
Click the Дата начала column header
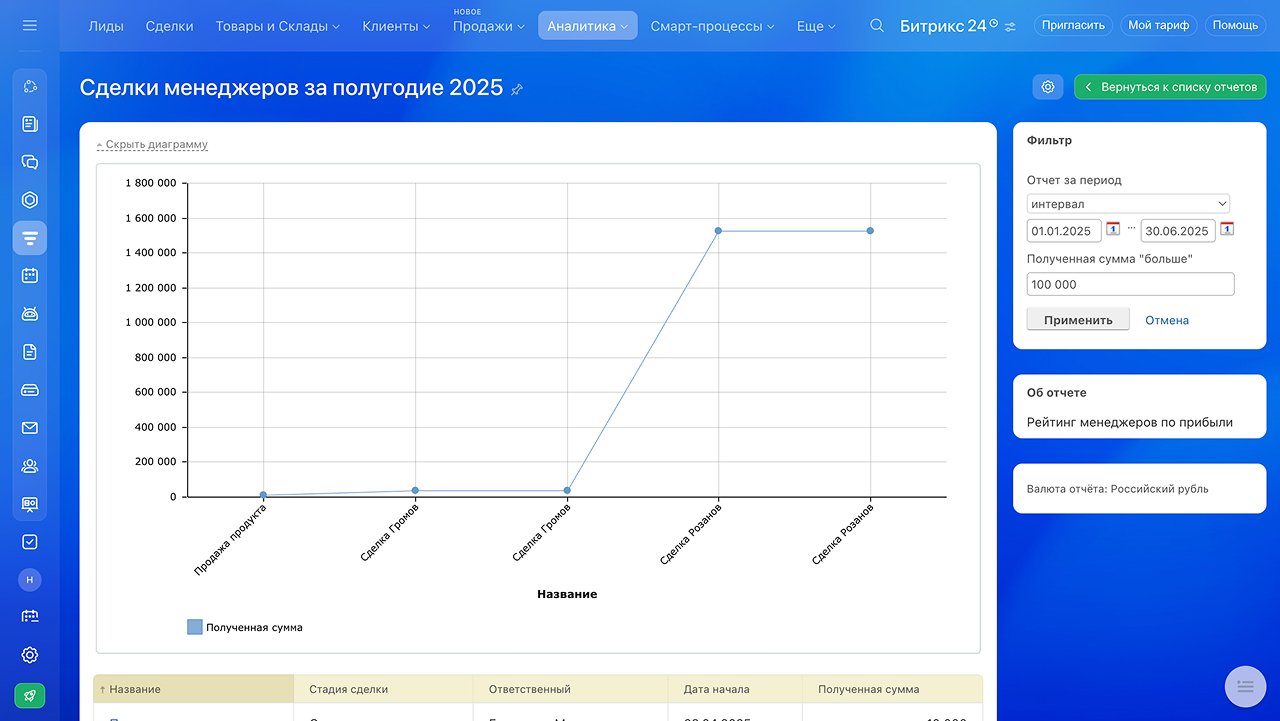(735, 689)
